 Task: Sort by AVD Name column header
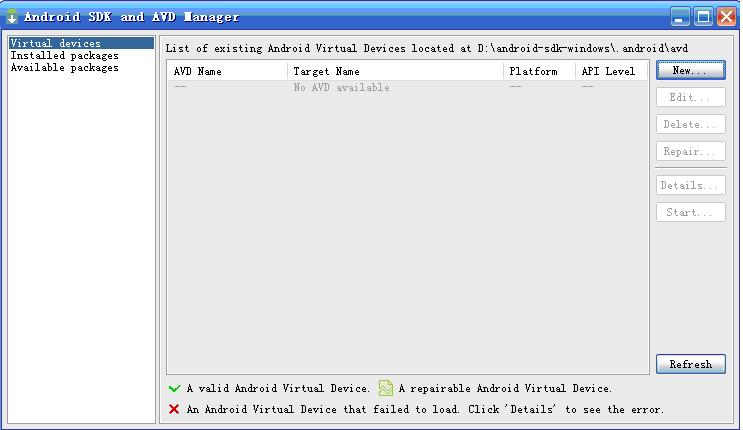[227, 71]
